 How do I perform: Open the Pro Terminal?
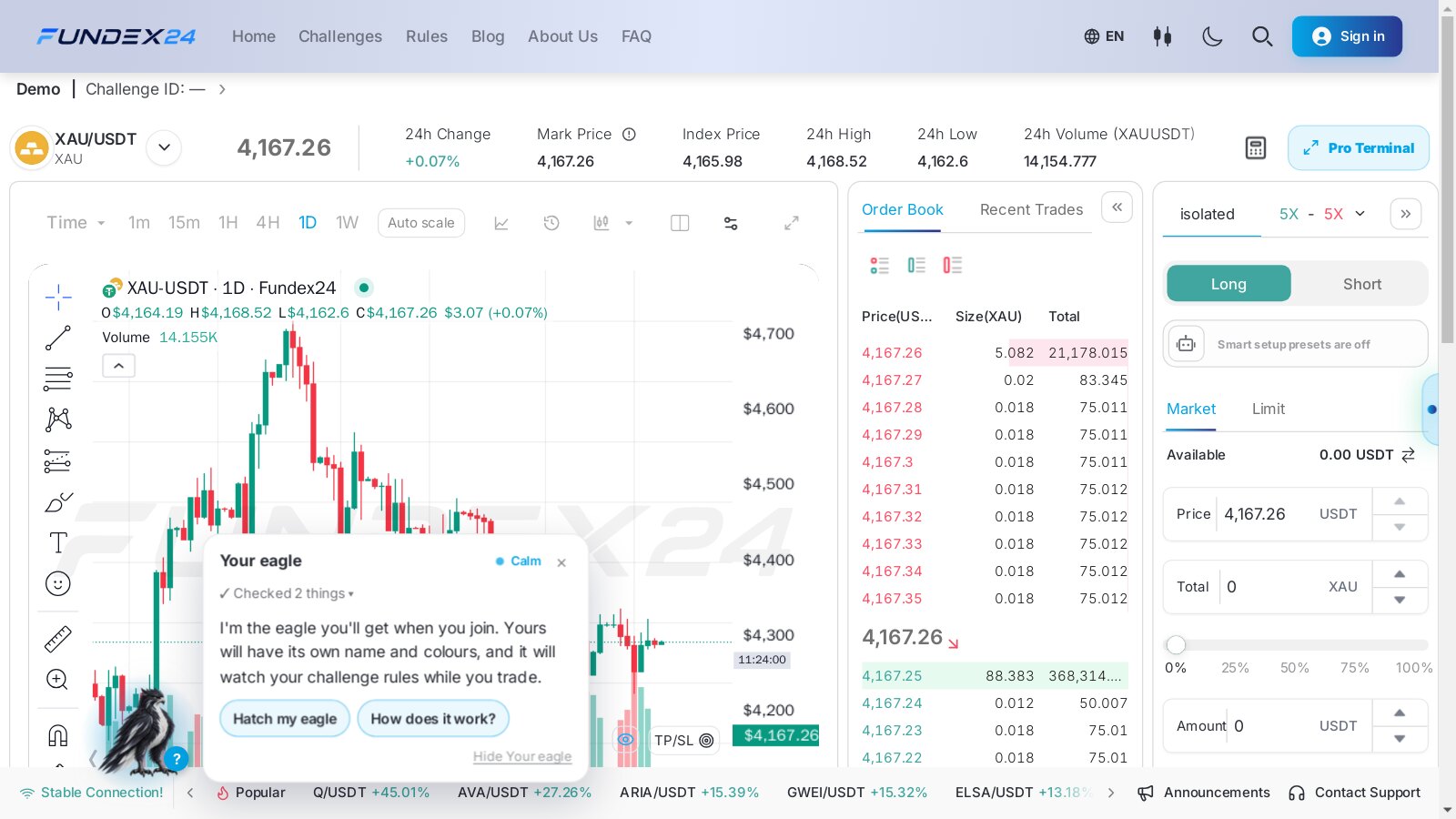point(1359,148)
